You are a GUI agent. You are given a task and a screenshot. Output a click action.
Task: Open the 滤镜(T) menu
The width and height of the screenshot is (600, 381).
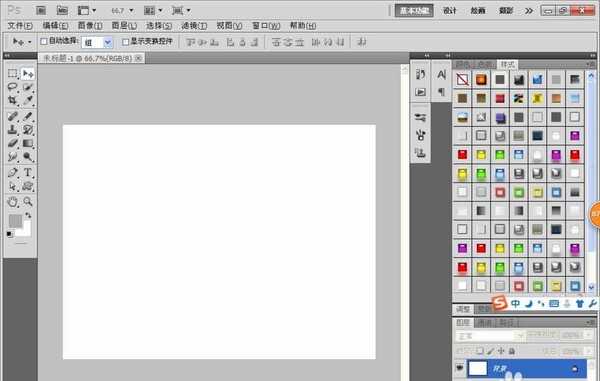(194, 26)
